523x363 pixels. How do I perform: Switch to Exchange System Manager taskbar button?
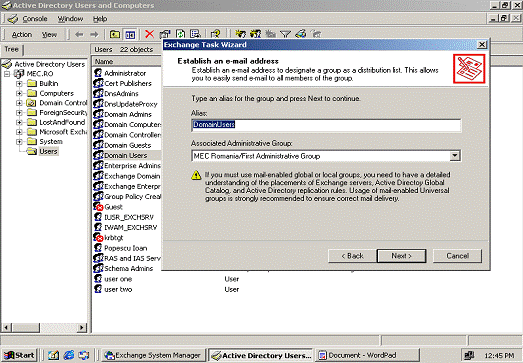click(153, 355)
